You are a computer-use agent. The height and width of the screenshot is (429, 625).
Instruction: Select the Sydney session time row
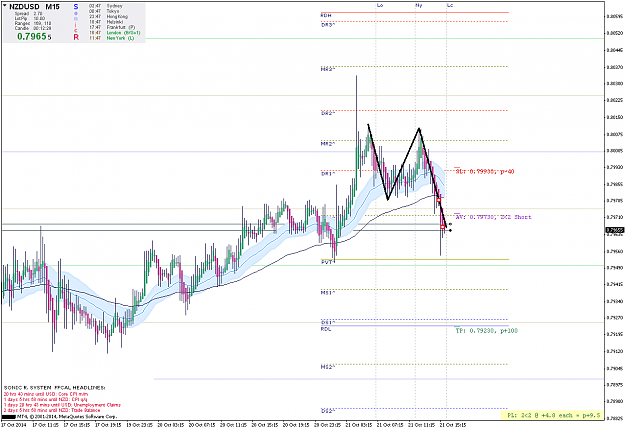[x=106, y=6]
